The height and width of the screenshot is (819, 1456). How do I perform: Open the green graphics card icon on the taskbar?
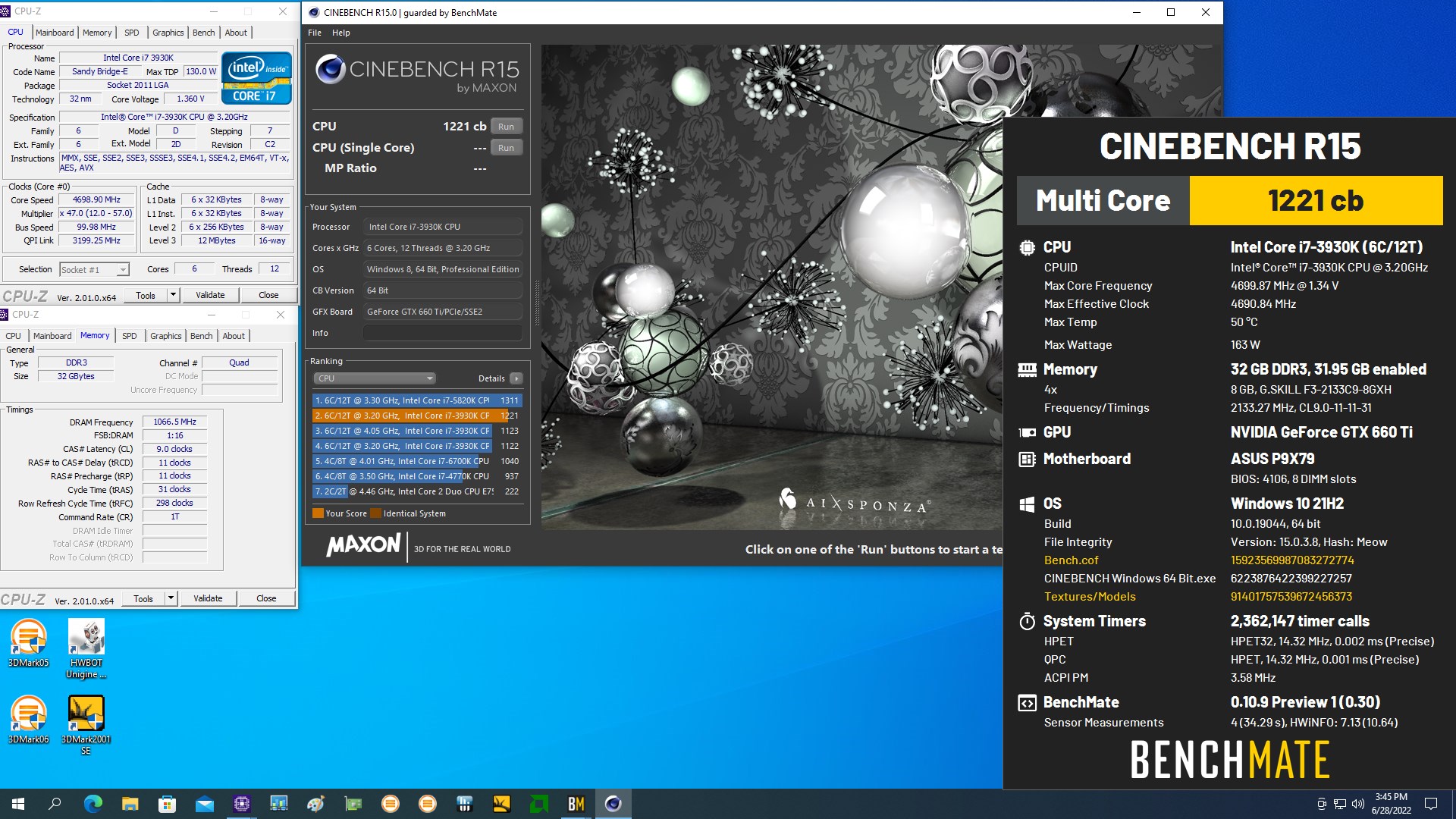(x=353, y=804)
